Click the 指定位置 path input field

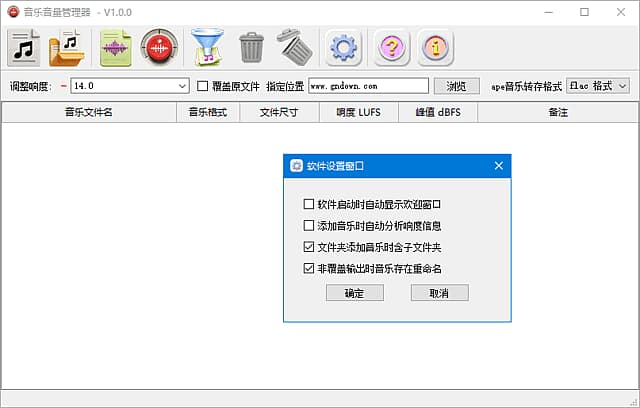point(369,86)
